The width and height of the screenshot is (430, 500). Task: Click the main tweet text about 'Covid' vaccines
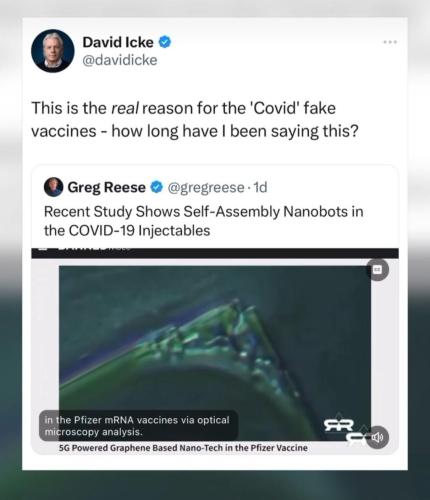click(195, 119)
